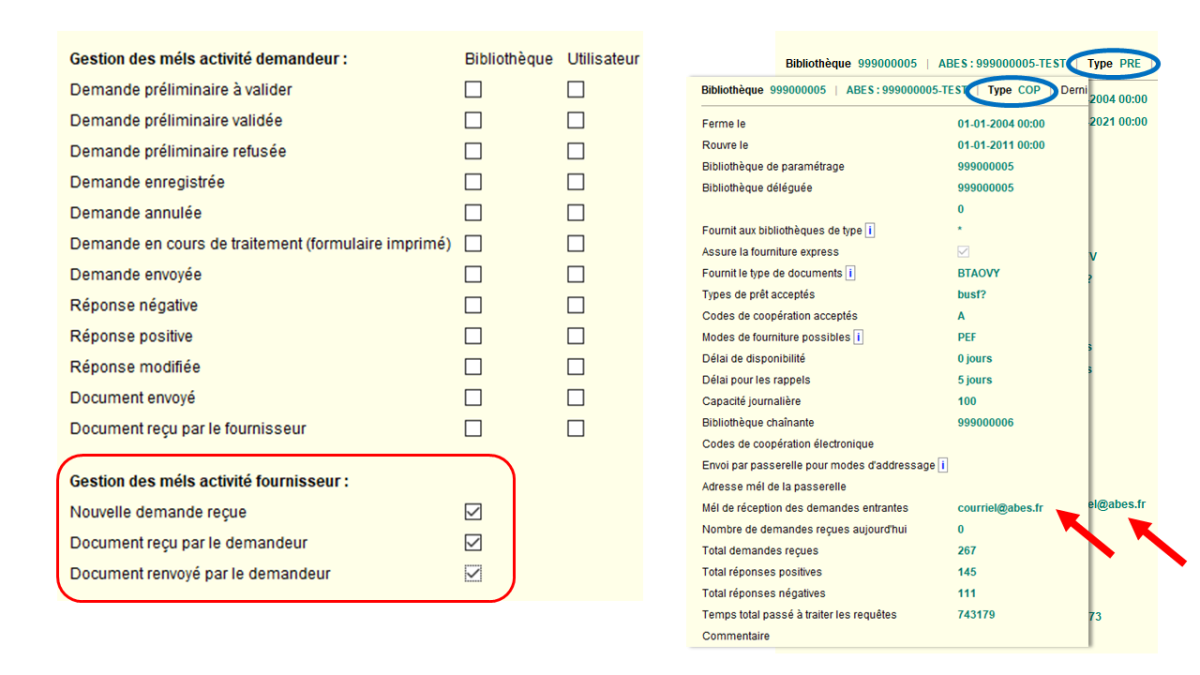The width and height of the screenshot is (1200, 675).
Task: Tick Utilisateur box for Réponse négative
Action: [576, 305]
